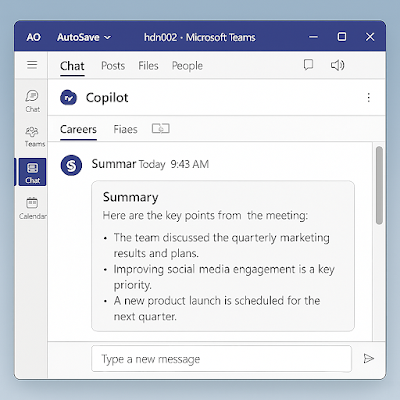Click the speaker volume icon

pyautogui.click(x=337, y=65)
